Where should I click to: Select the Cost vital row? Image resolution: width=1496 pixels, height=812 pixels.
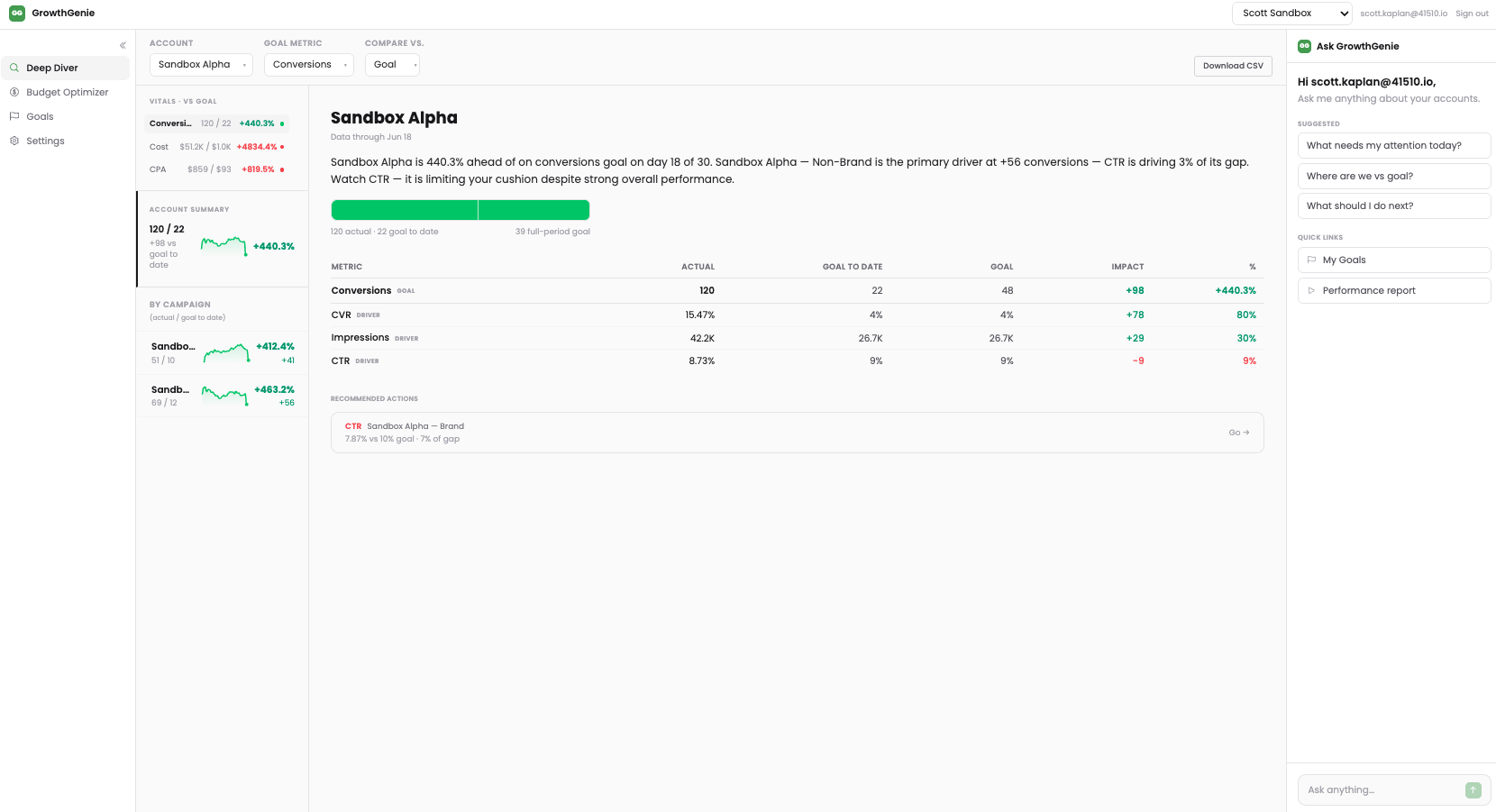pyautogui.click(x=217, y=147)
